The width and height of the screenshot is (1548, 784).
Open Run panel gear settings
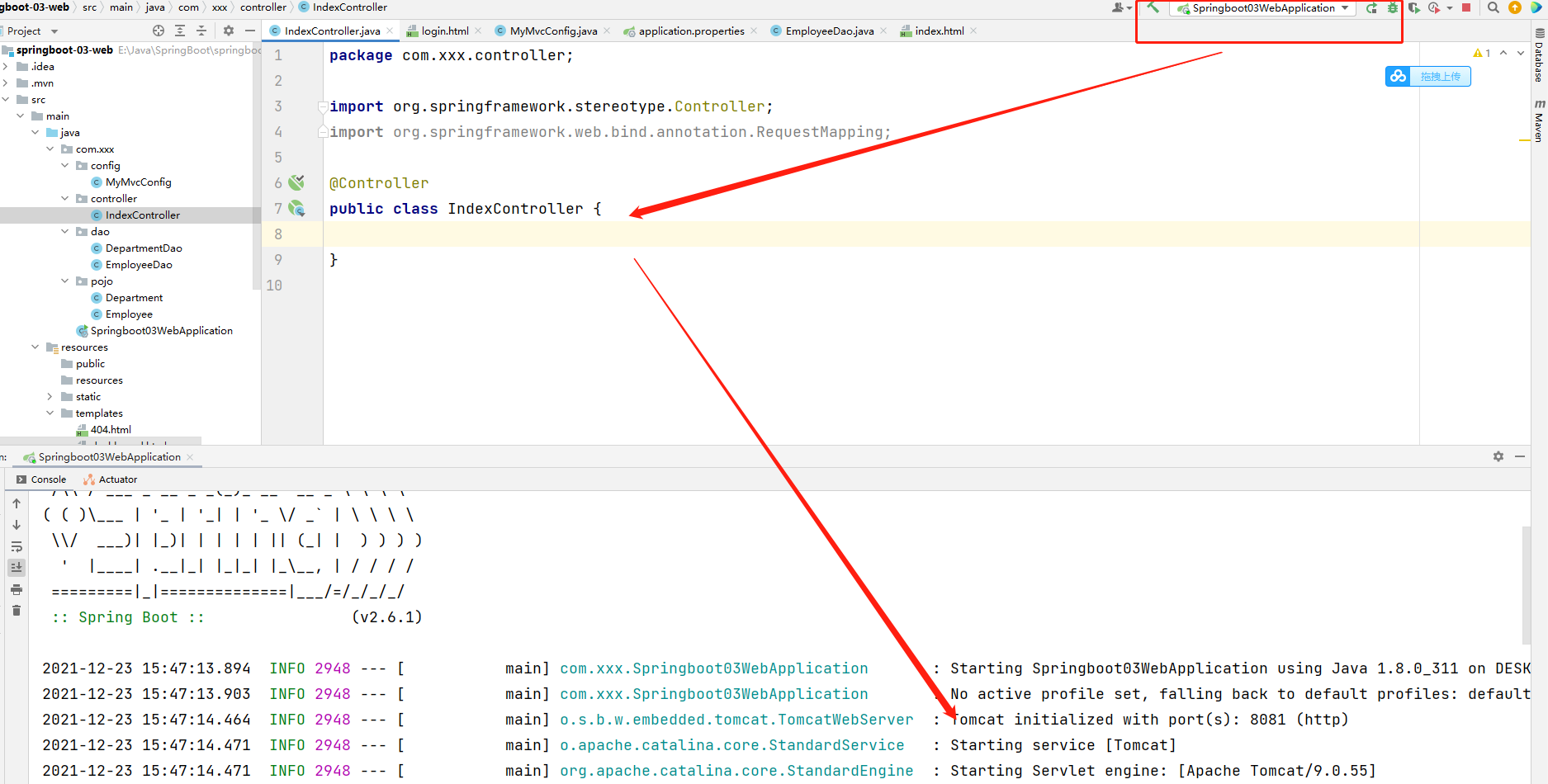(x=1498, y=456)
